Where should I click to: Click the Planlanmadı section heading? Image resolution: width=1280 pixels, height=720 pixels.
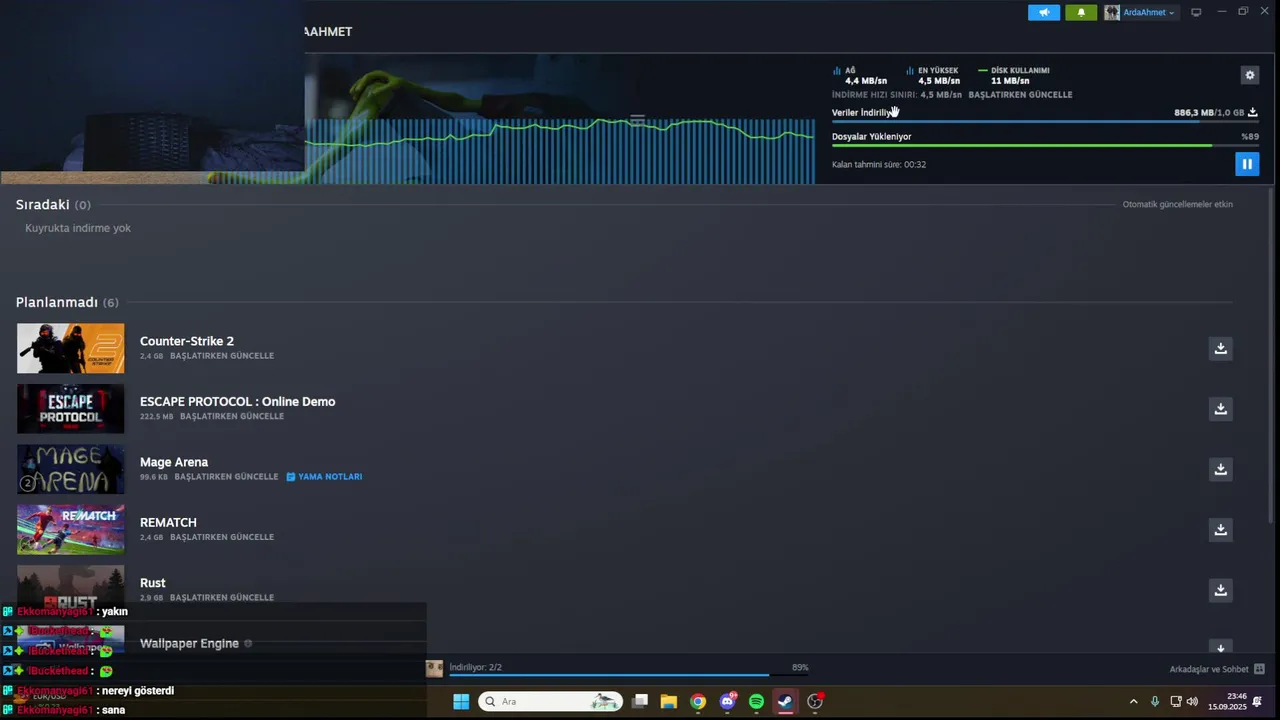[x=67, y=302]
